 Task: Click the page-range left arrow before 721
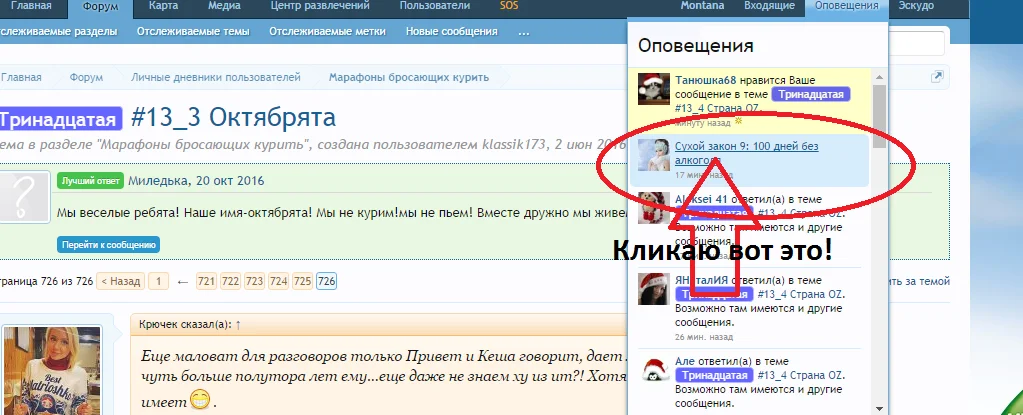[x=183, y=282]
